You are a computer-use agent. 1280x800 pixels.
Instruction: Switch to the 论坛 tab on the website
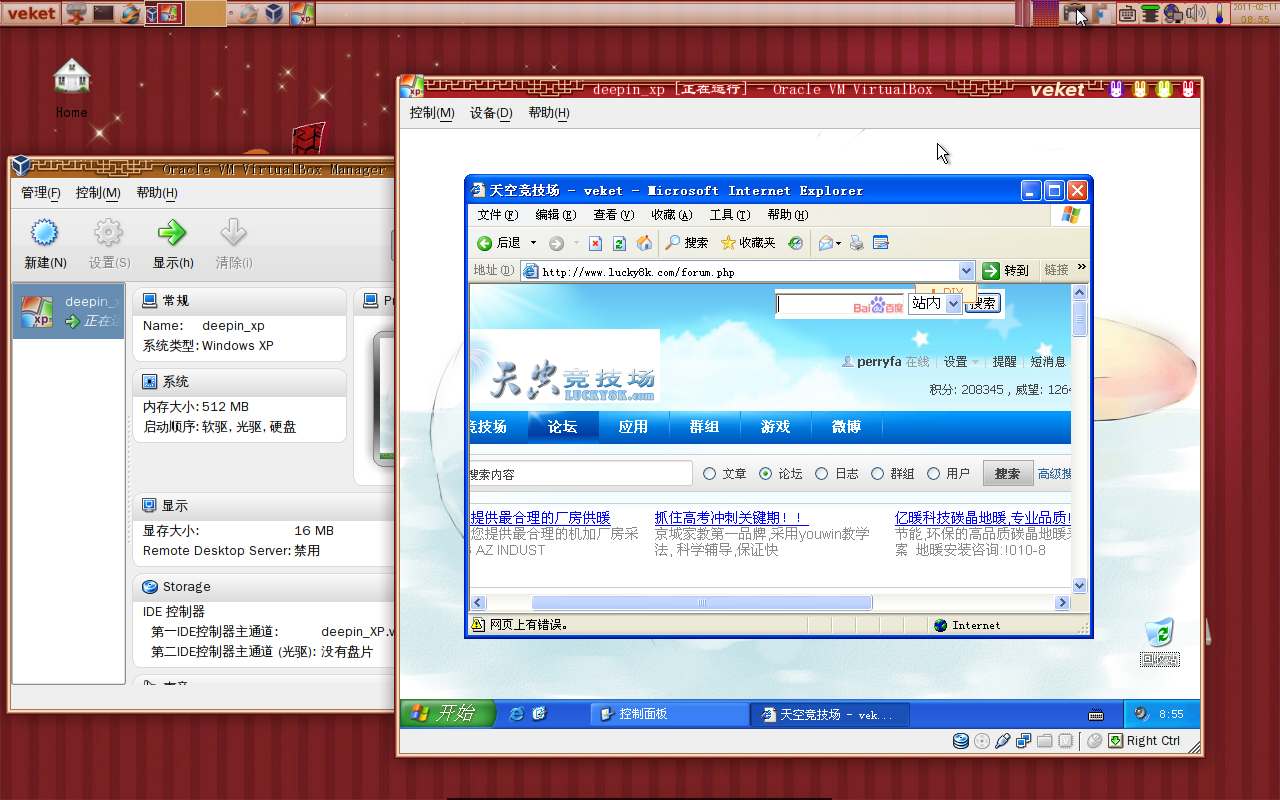tap(563, 427)
